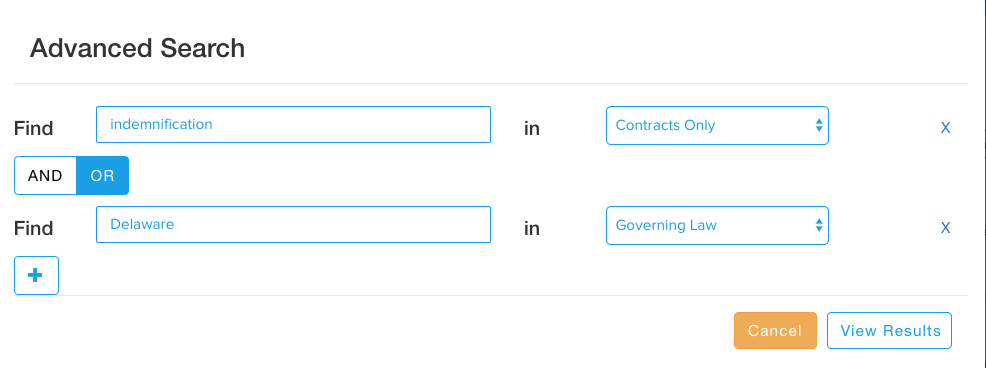Click the up-down arrows on Contracts Only selector
Screen dimensions: 986x368
pos(819,125)
